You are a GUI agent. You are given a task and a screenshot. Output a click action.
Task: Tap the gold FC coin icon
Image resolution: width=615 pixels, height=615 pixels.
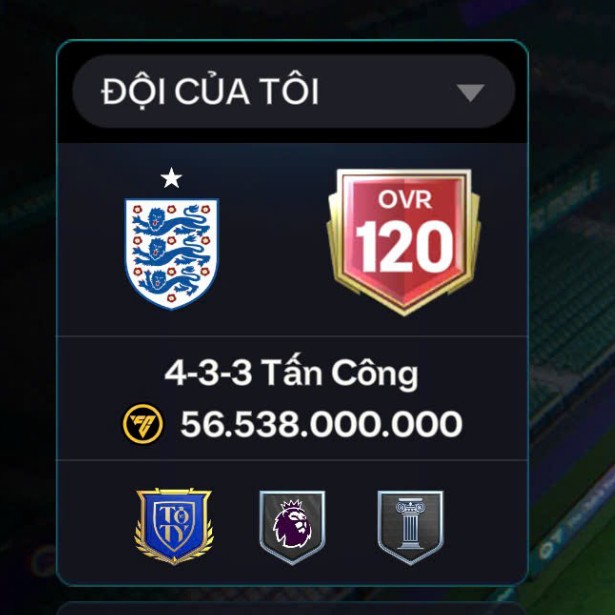point(142,424)
